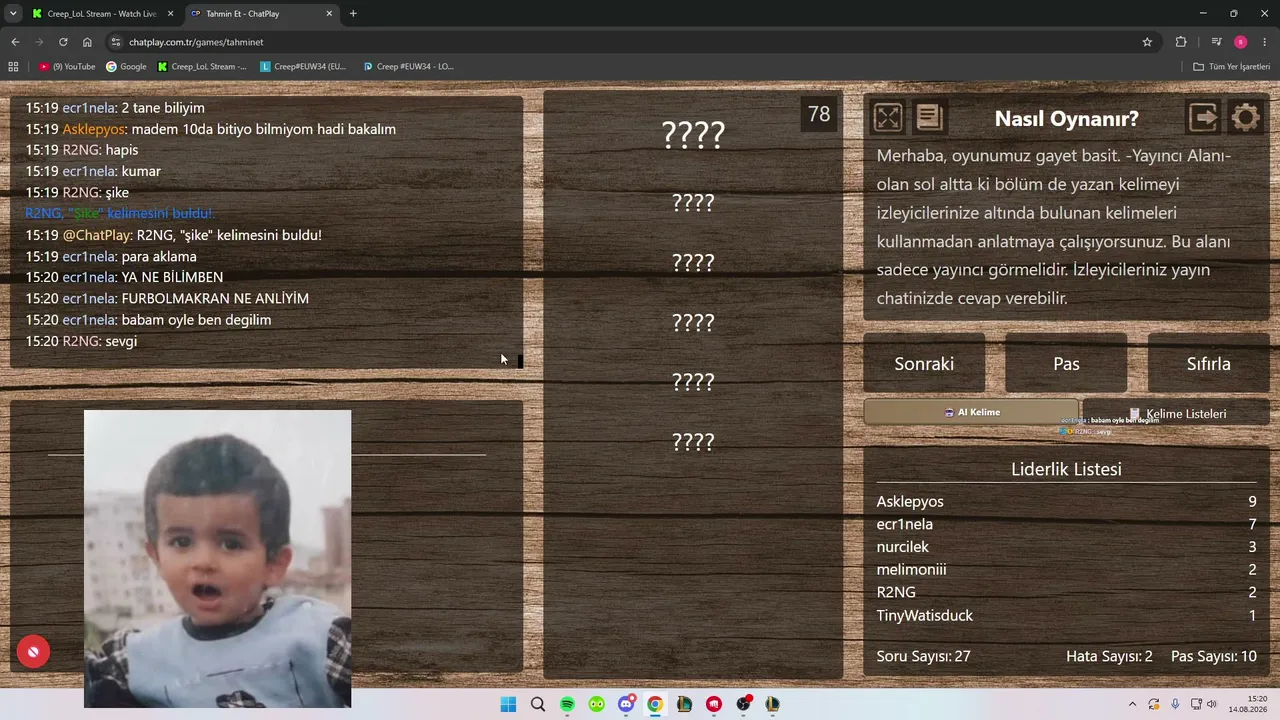View site information icon in address bar

(116, 42)
